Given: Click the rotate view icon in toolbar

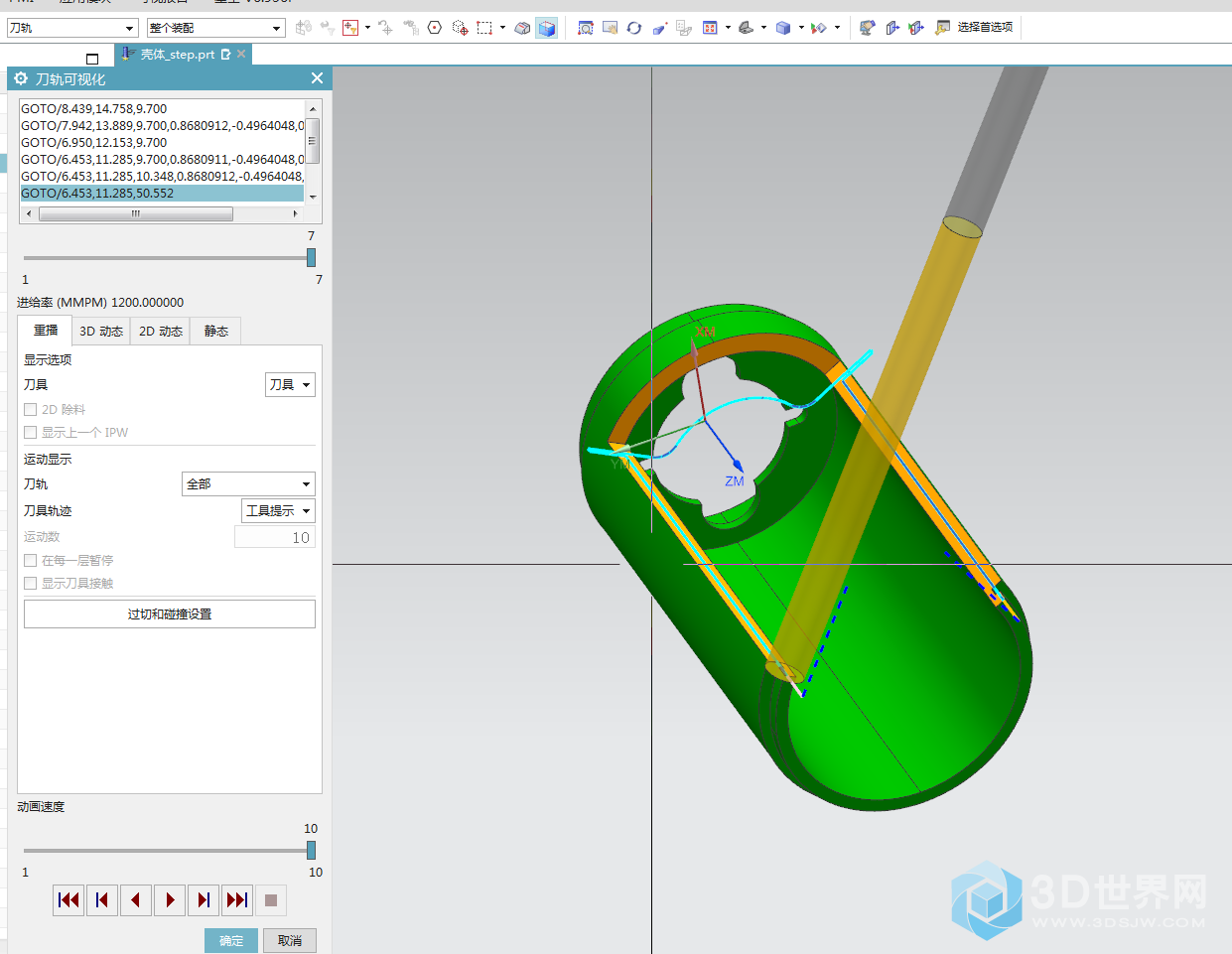Looking at the screenshot, I should (634, 28).
